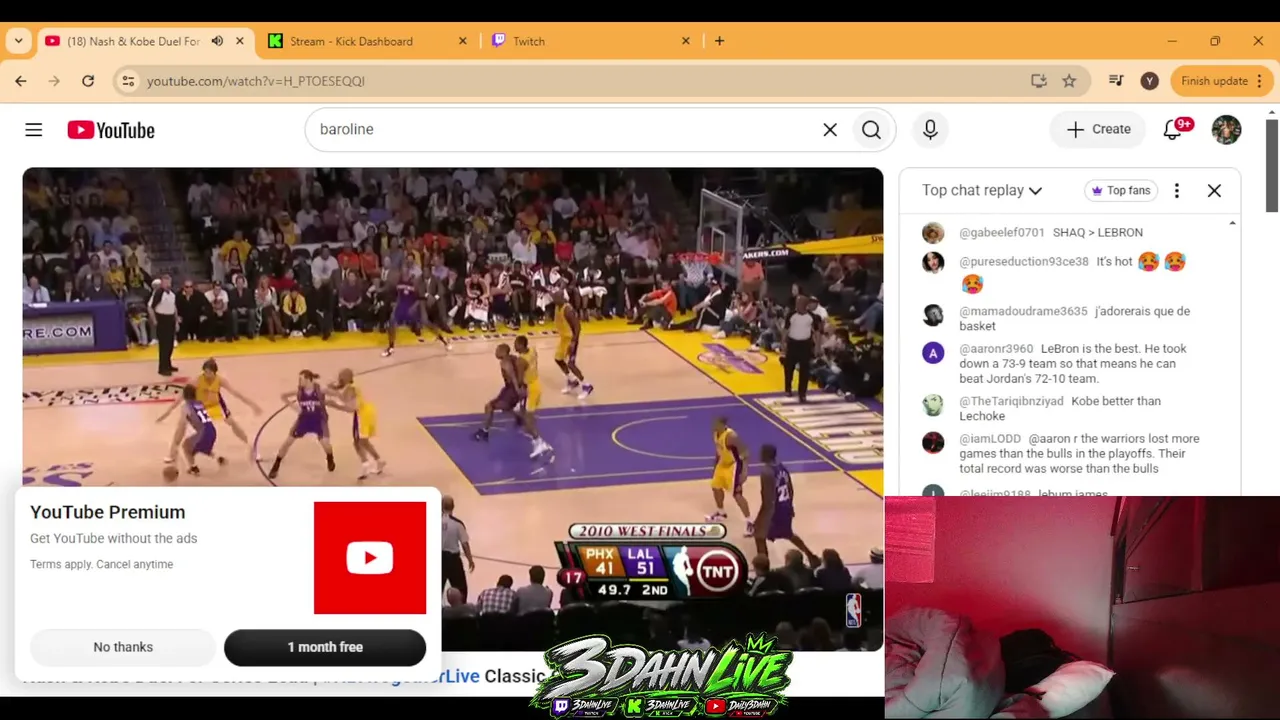Click the avatar beside @iamLODD
Image resolution: width=1280 pixels, height=720 pixels.
tap(933, 442)
